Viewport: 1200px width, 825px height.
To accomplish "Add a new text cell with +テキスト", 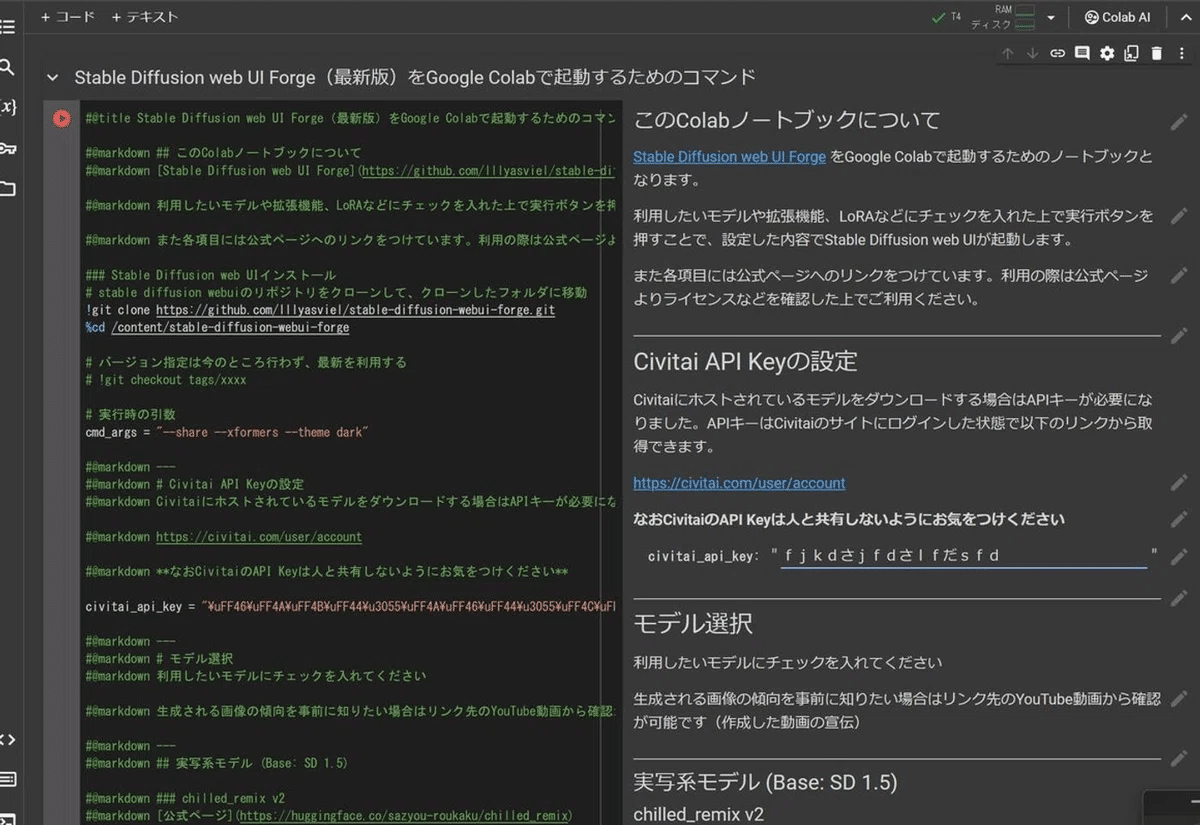I will pos(145,17).
